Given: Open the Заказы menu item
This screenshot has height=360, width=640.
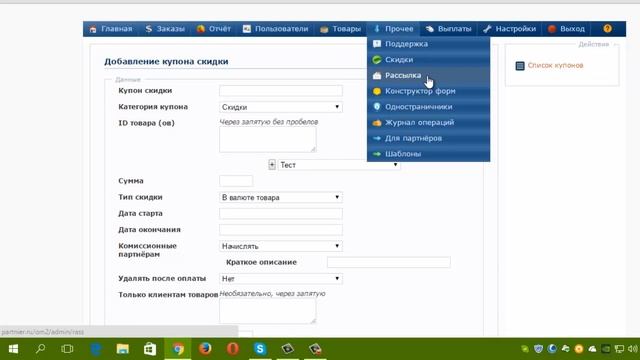Looking at the screenshot, I should (165, 29).
